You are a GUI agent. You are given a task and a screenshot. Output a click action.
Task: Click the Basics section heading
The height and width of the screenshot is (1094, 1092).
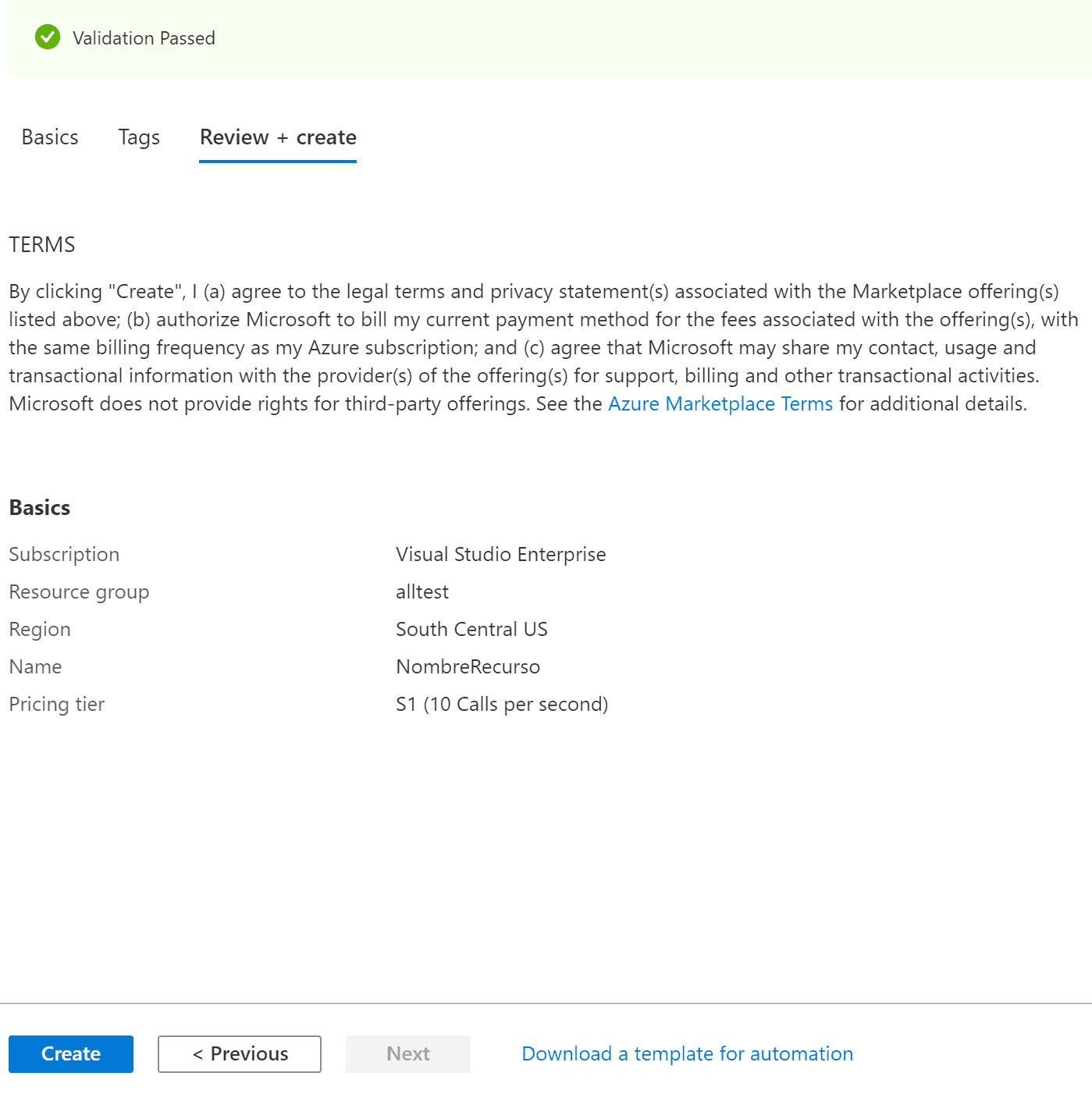[40, 508]
